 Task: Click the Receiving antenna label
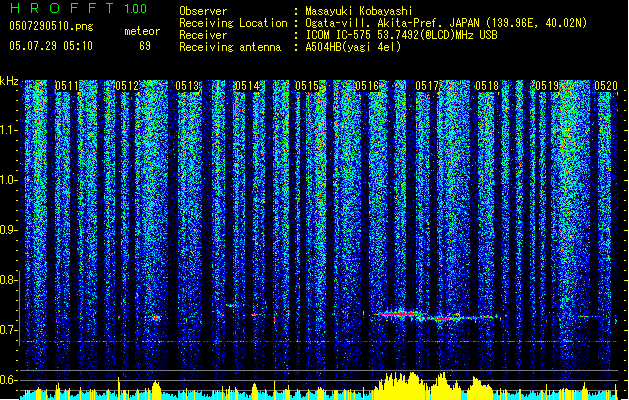[x=230, y=47]
